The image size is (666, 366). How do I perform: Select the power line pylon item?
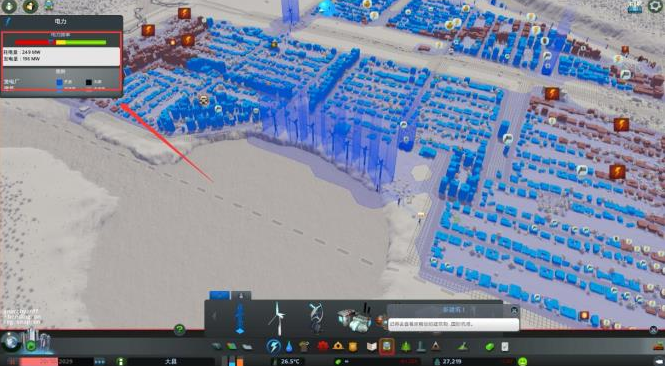(x=240, y=318)
